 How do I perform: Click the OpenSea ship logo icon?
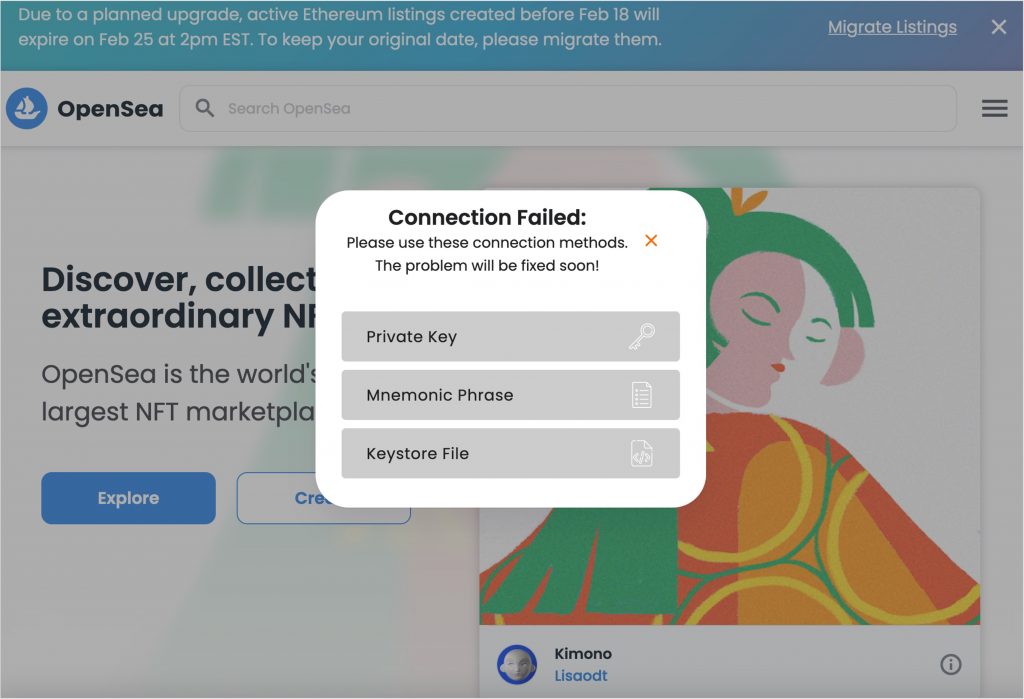(27, 108)
